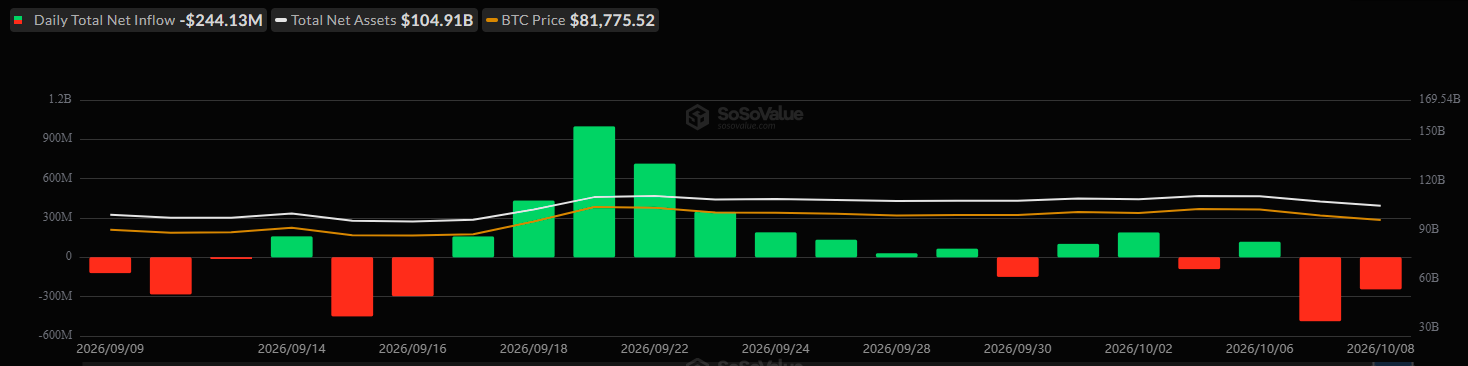Select the green inflow bar for 2026/10/06
This screenshot has height=366, width=1468.
point(1260,250)
